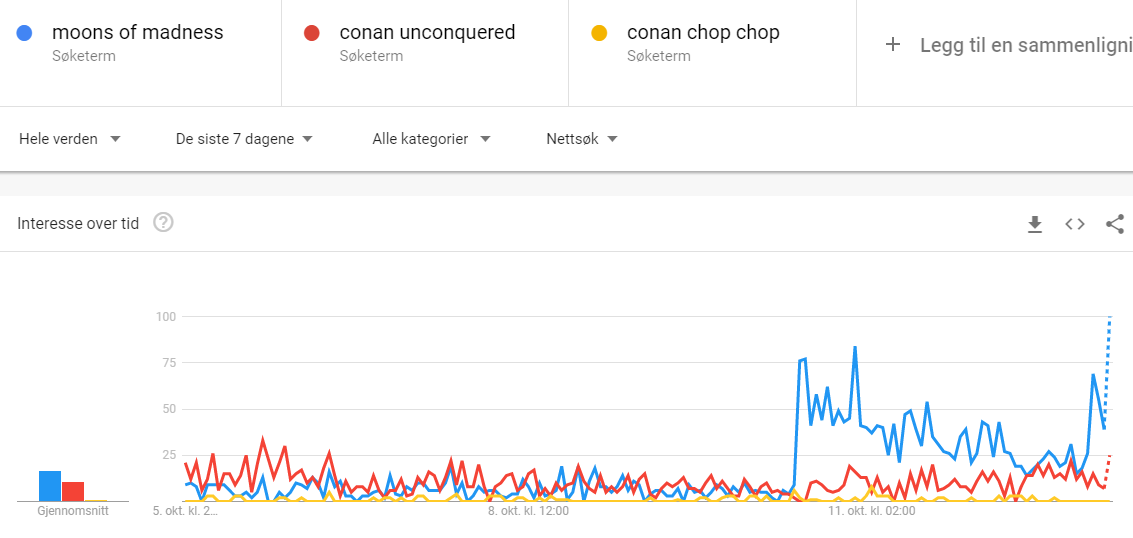This screenshot has height=538, width=1133.
Task: Open the Nettsøk search type dropdown
Action: click(x=582, y=139)
